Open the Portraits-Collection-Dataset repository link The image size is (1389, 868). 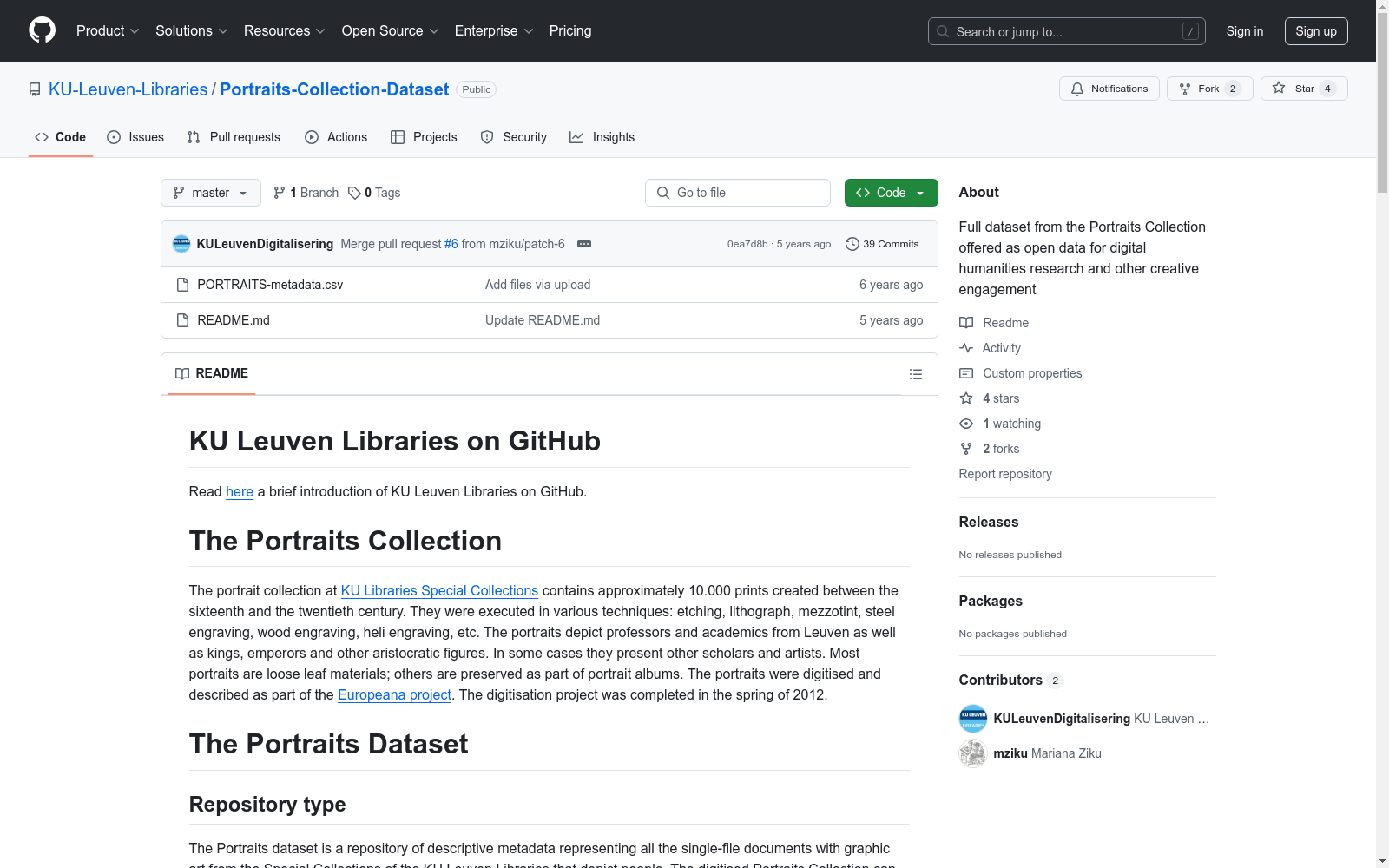[334, 89]
